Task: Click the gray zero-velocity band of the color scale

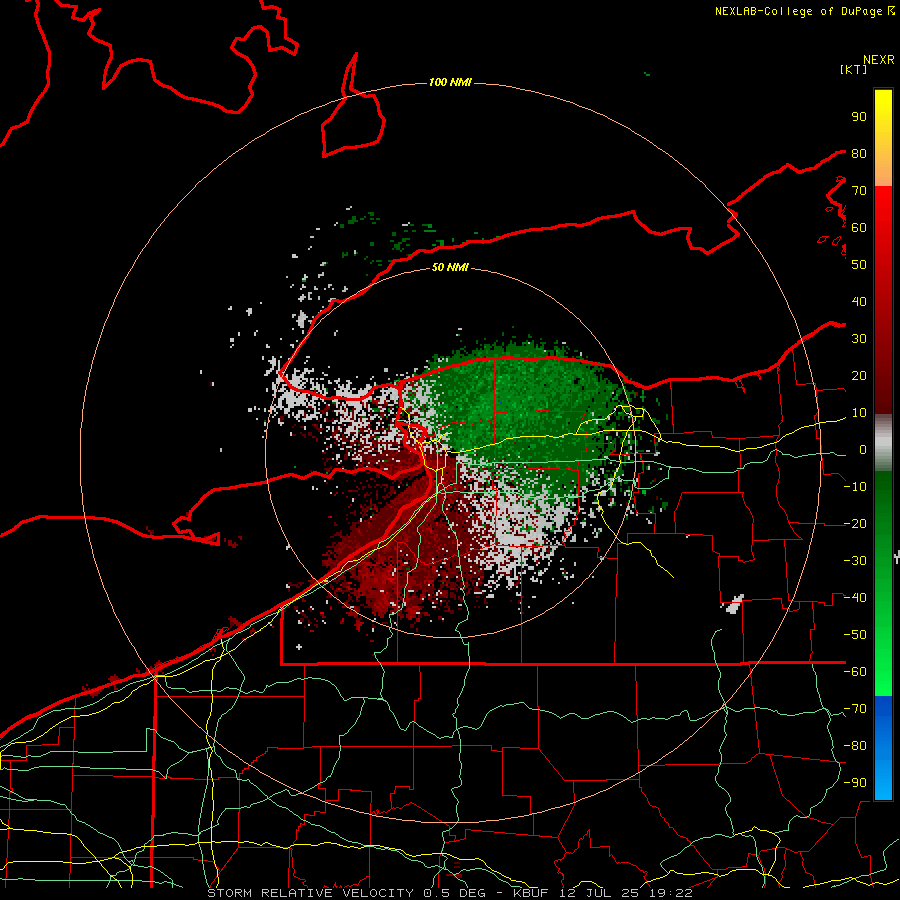Action: click(883, 443)
